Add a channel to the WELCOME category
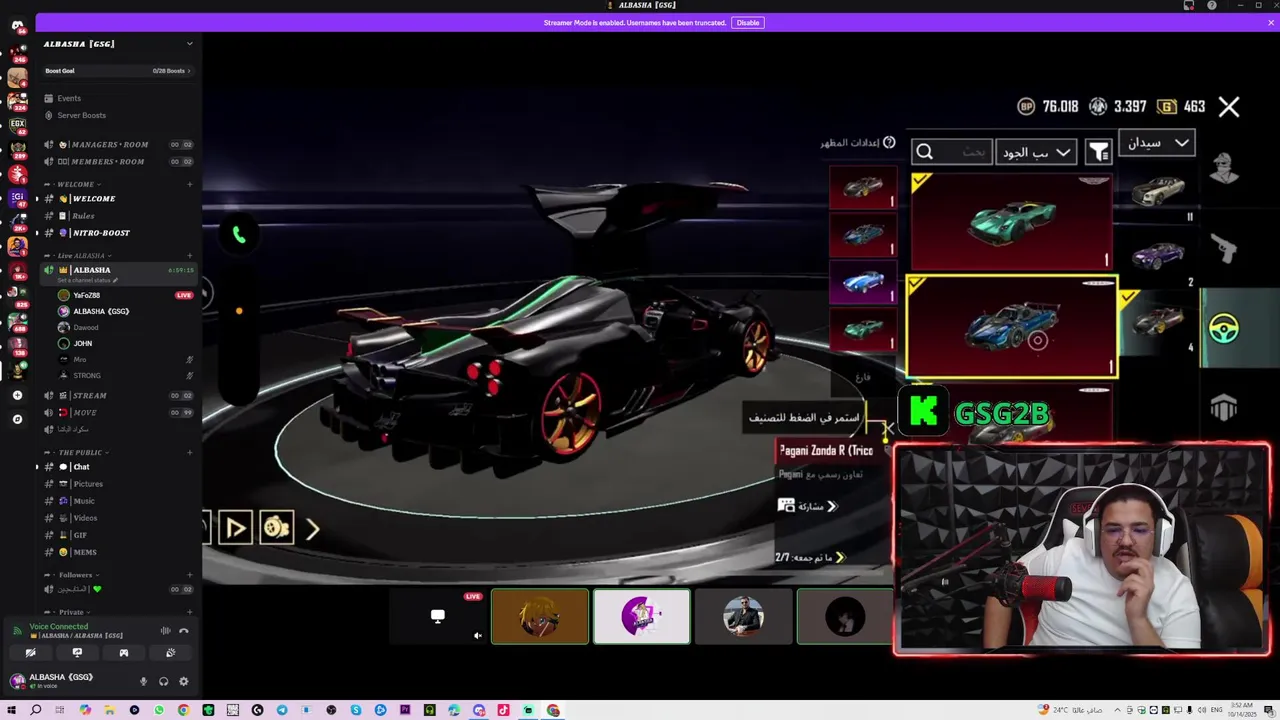 click(x=189, y=184)
